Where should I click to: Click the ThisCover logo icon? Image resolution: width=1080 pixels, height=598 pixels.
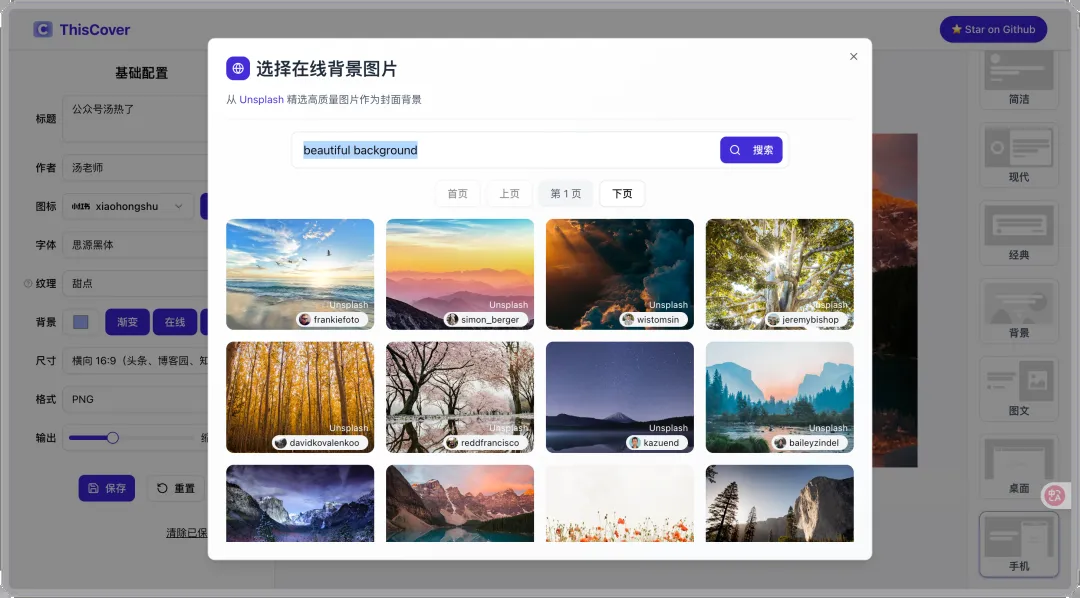pos(43,30)
